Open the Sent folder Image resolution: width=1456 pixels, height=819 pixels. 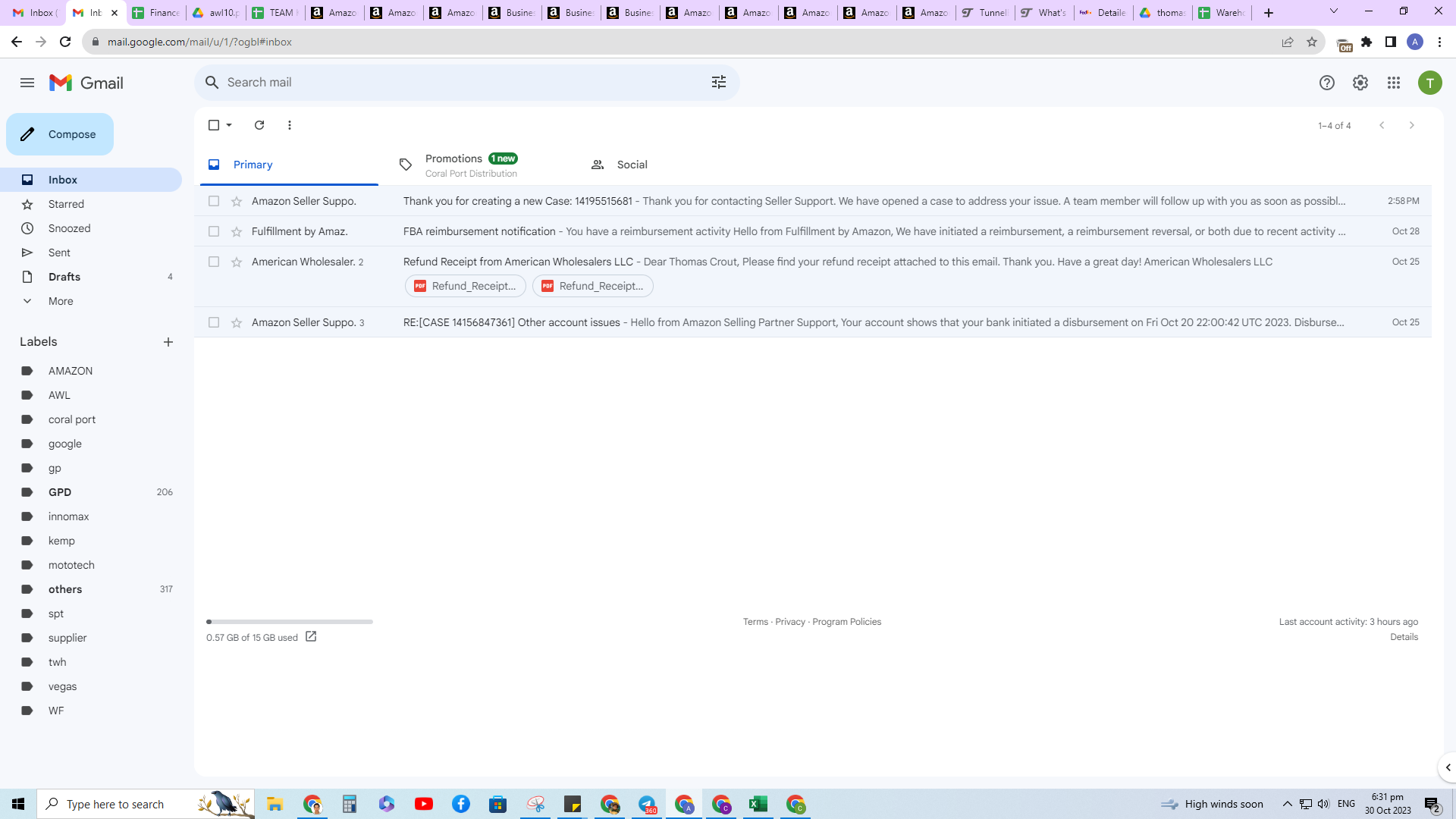point(91,253)
